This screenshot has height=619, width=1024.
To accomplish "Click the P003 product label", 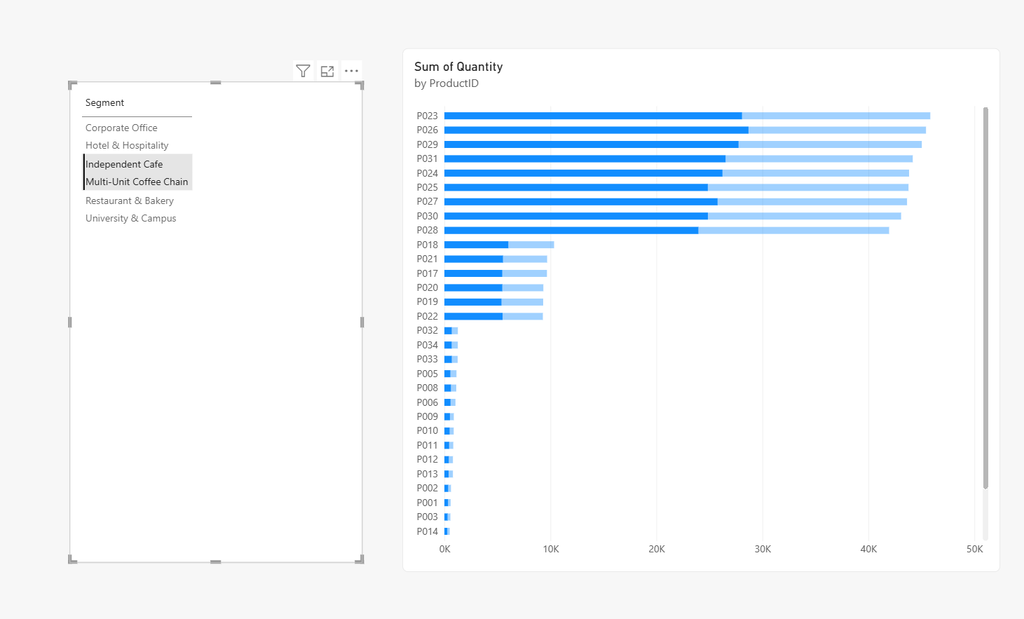I will pyautogui.click(x=427, y=517).
